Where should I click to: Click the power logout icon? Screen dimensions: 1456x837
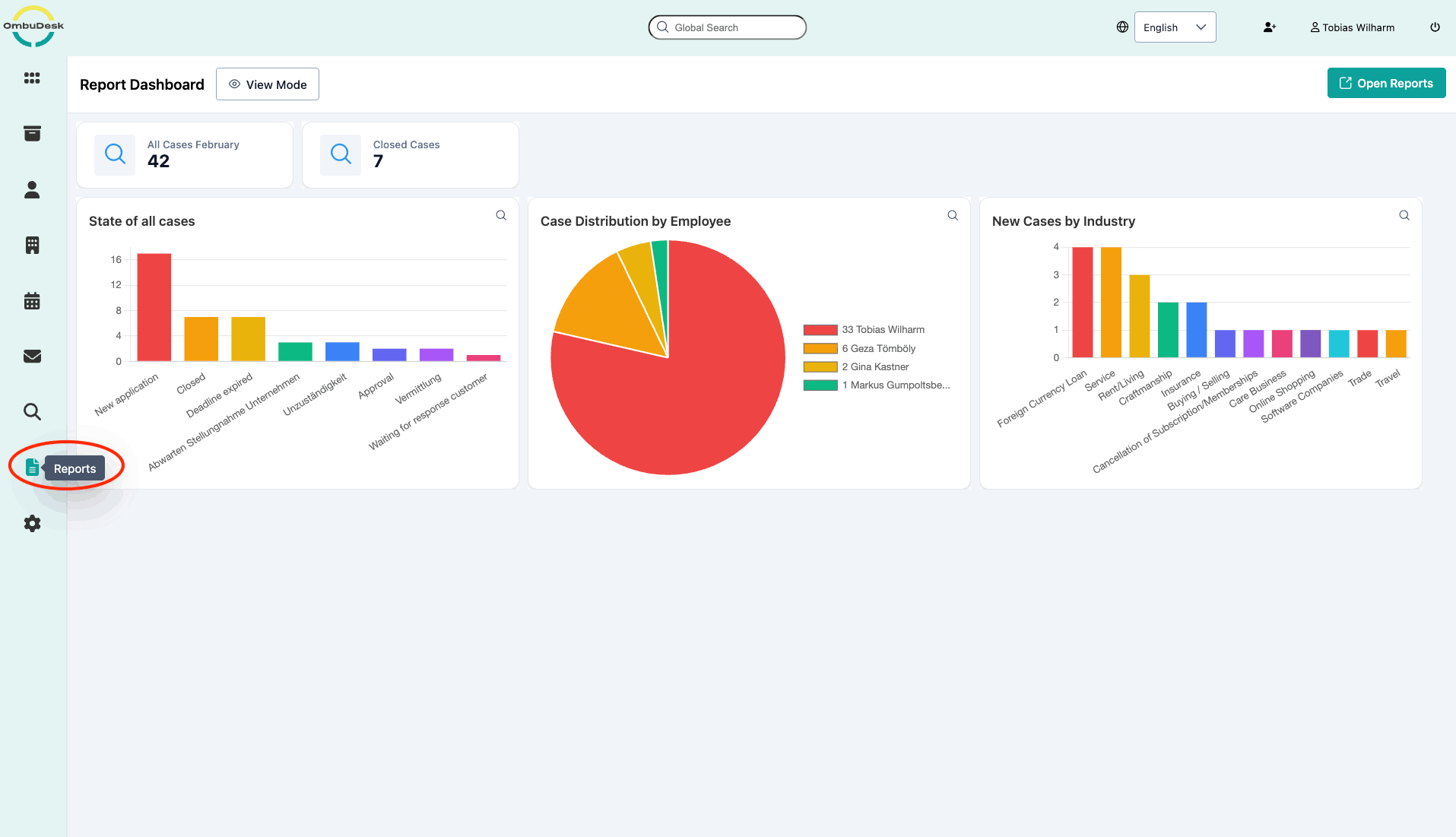point(1435,27)
